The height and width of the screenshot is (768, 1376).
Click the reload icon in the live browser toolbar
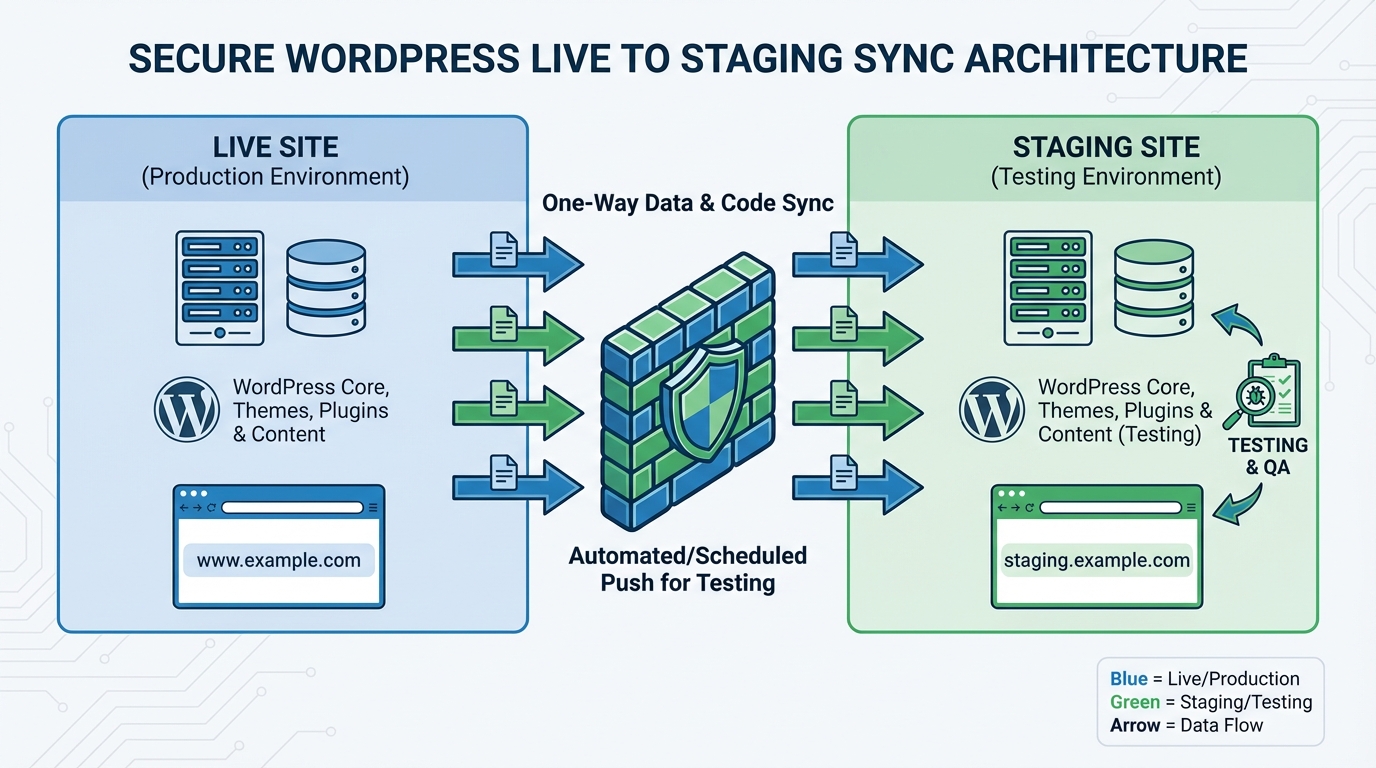click(x=212, y=507)
